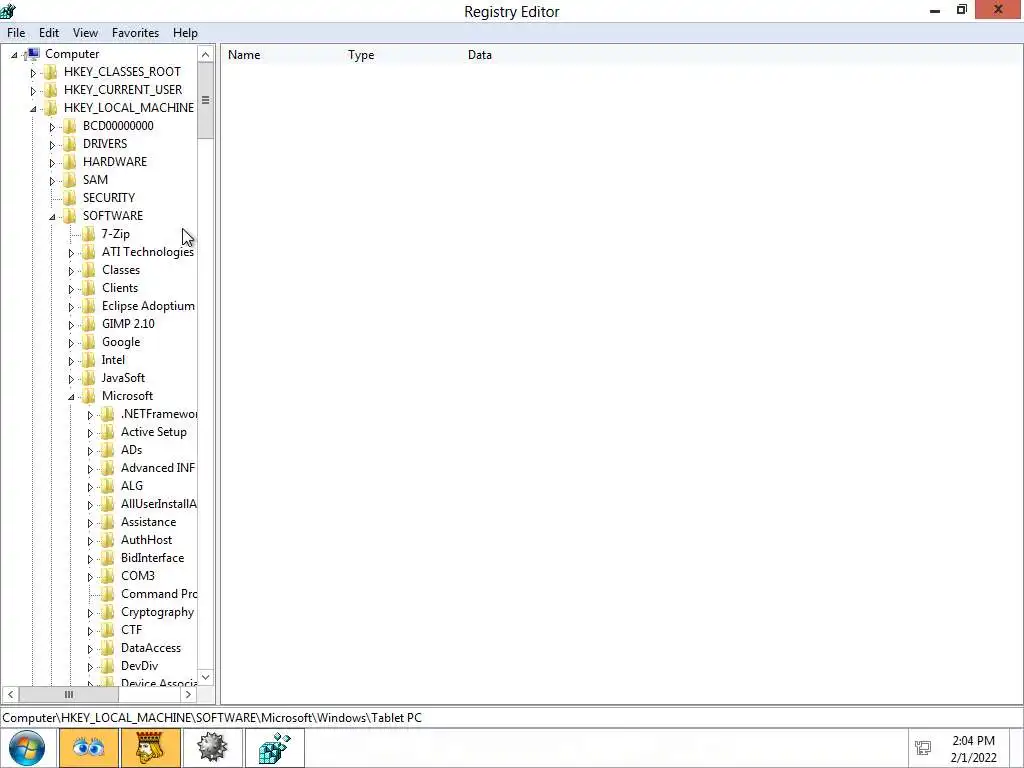The height and width of the screenshot is (768, 1024).
Task: Expand HKEY_CLASSES_ROOT arrow
Action: pyautogui.click(x=33, y=73)
